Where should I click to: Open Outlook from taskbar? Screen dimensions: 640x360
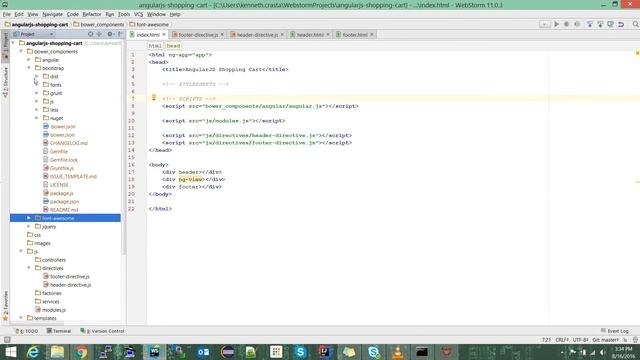click(x=203, y=352)
